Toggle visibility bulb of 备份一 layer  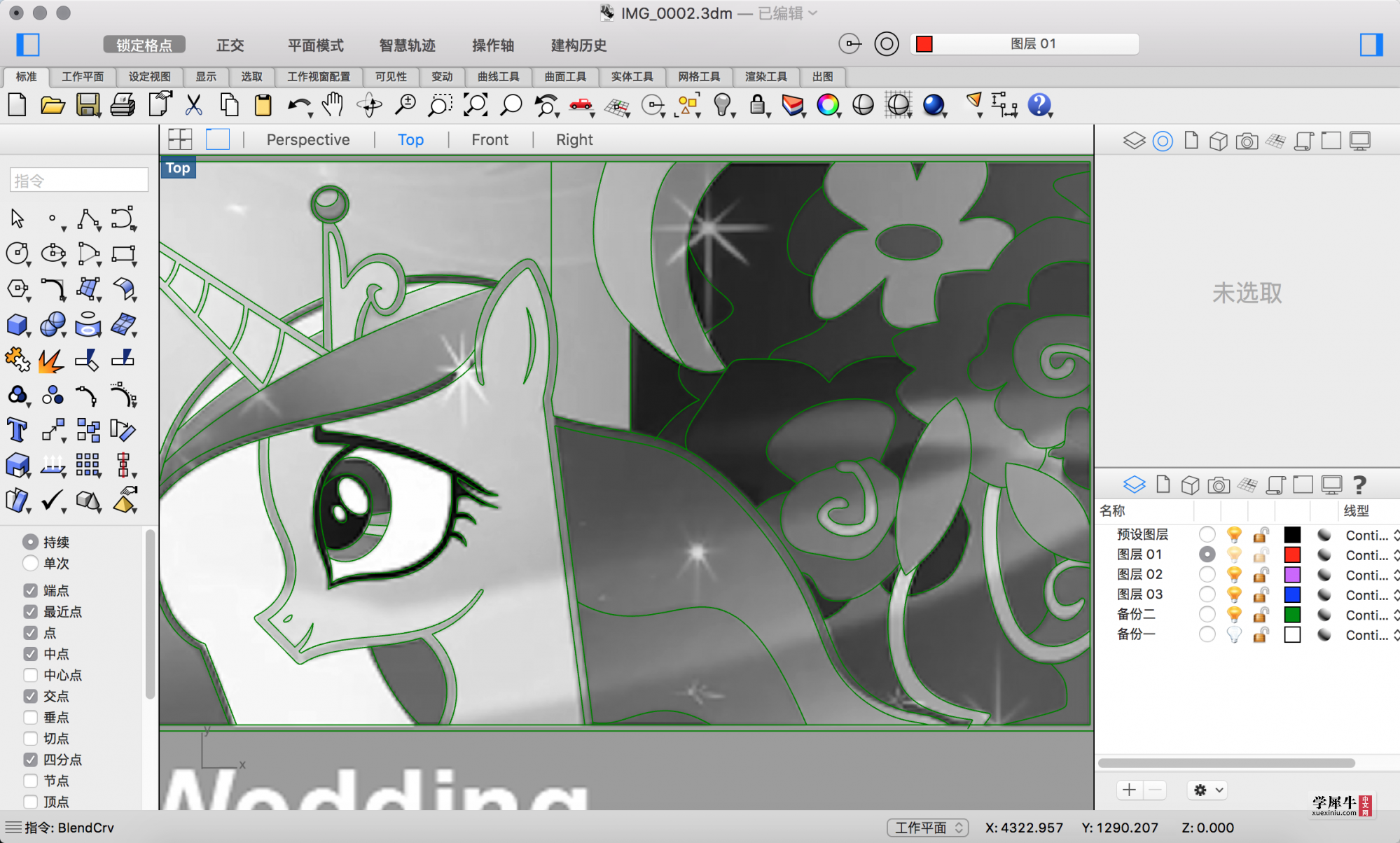tap(1234, 634)
